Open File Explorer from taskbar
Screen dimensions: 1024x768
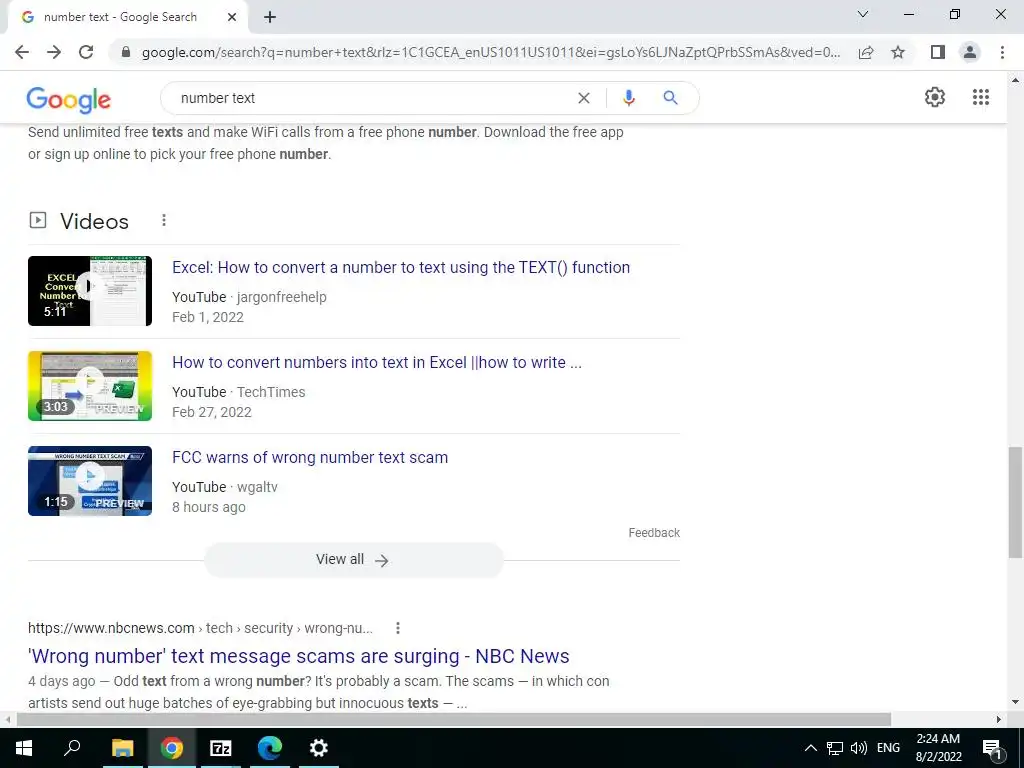(122, 748)
